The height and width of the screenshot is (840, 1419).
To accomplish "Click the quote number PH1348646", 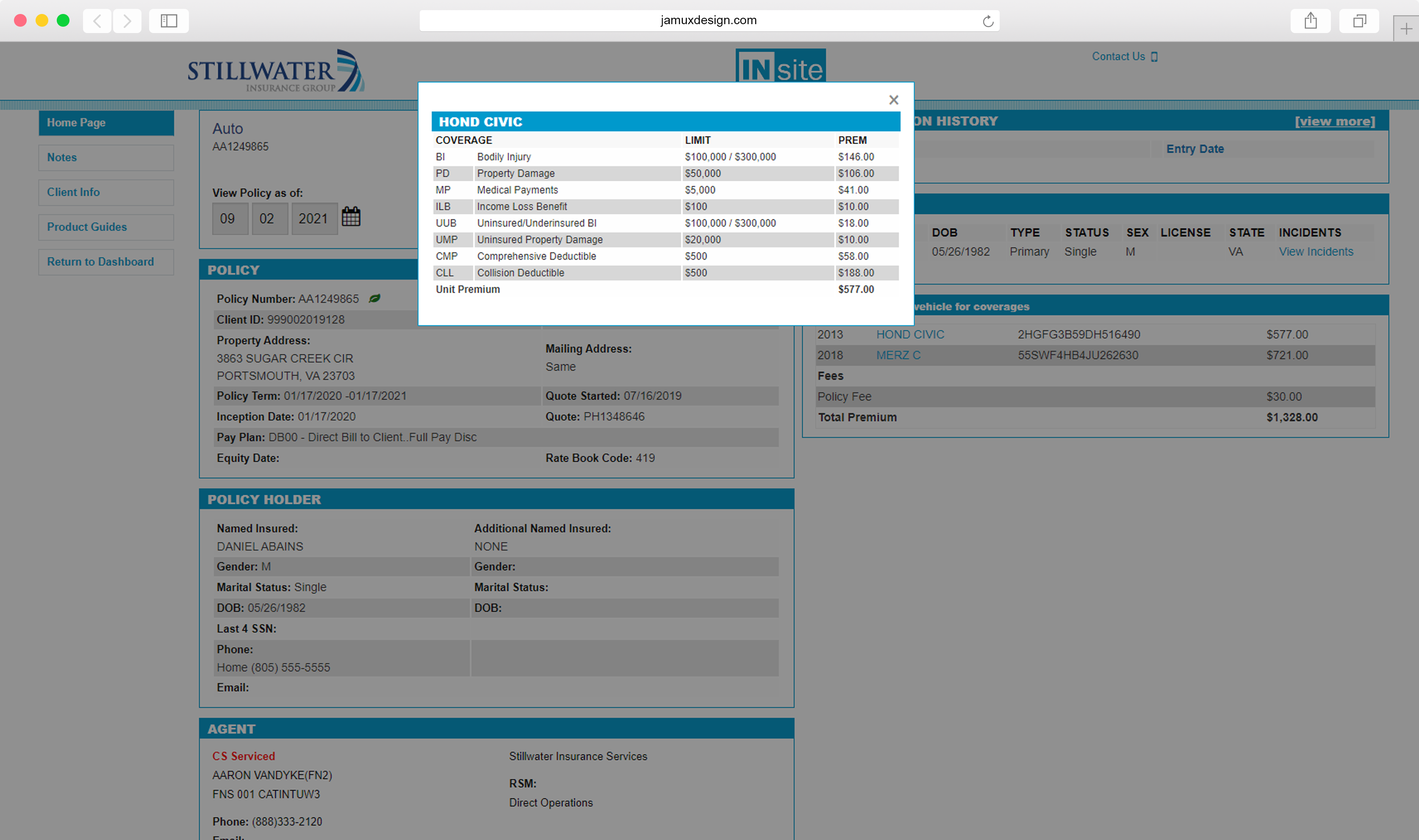I will 614,416.
